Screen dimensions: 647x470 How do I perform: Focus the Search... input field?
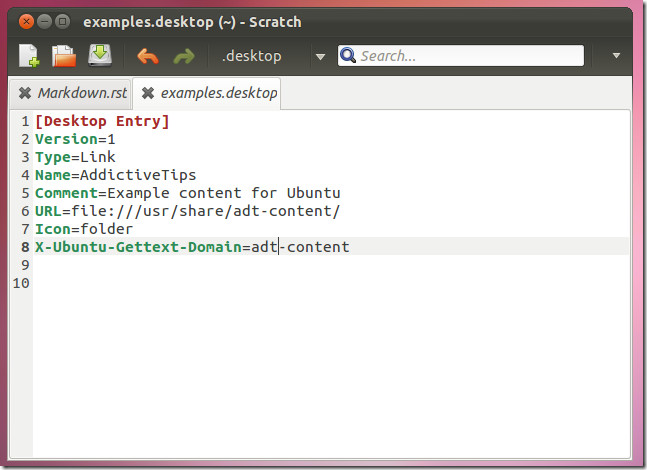pyautogui.click(x=461, y=56)
